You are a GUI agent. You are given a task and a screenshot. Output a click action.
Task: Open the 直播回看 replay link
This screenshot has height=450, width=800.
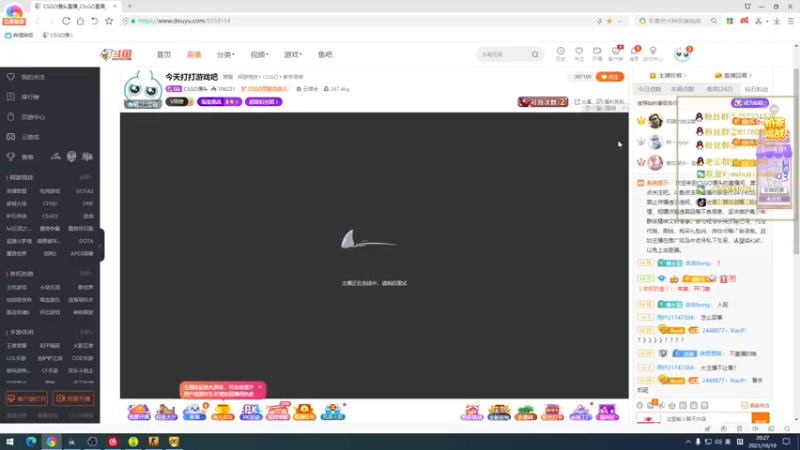tap(733, 76)
